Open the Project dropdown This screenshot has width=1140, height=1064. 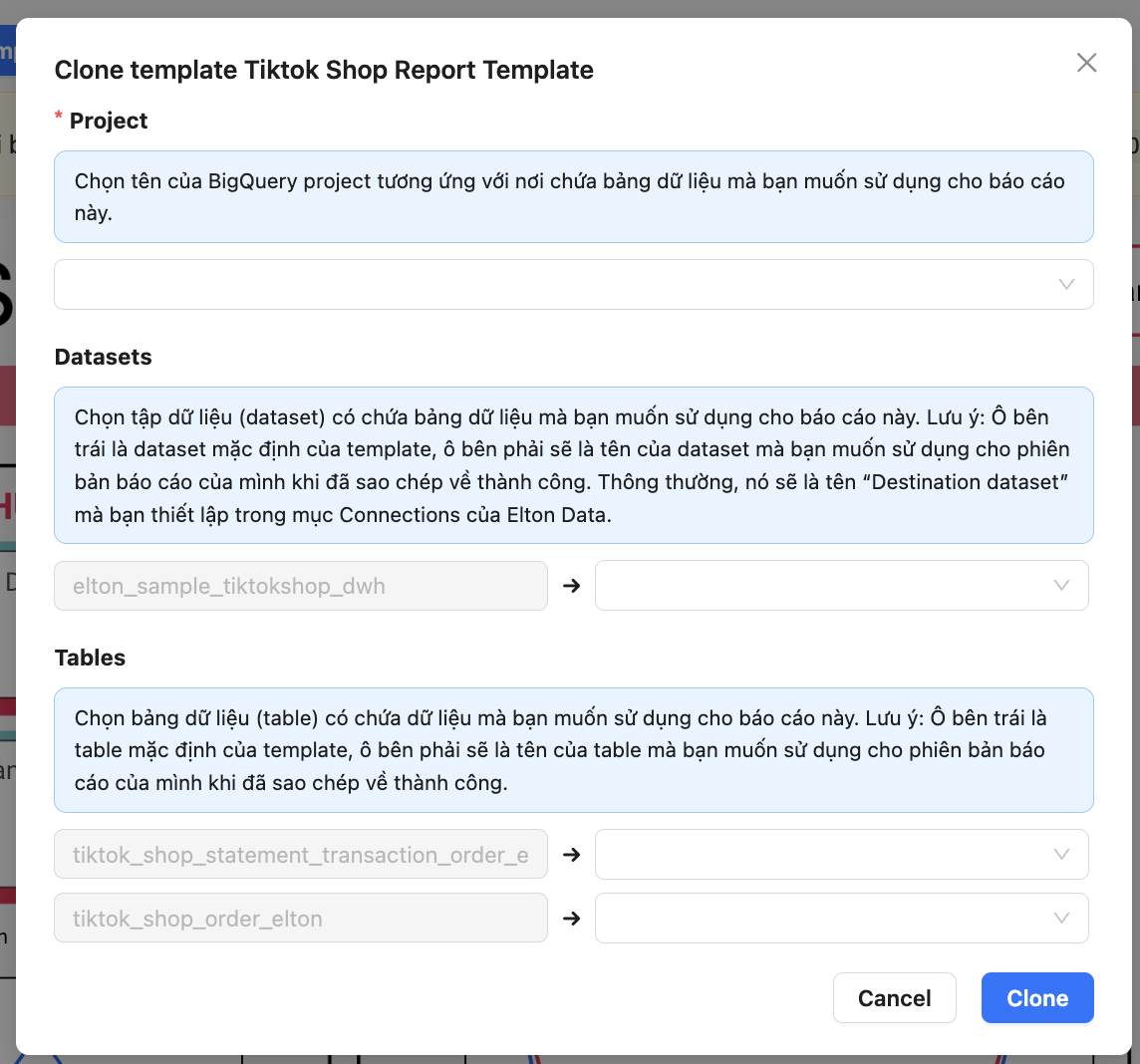click(574, 284)
